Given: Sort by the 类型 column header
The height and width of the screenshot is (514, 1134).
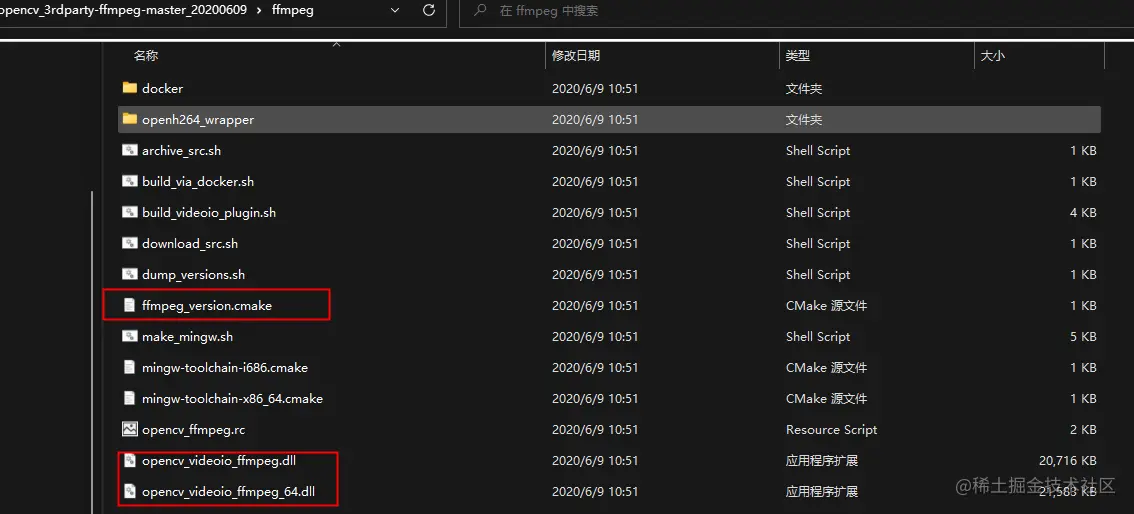Looking at the screenshot, I should [798, 55].
